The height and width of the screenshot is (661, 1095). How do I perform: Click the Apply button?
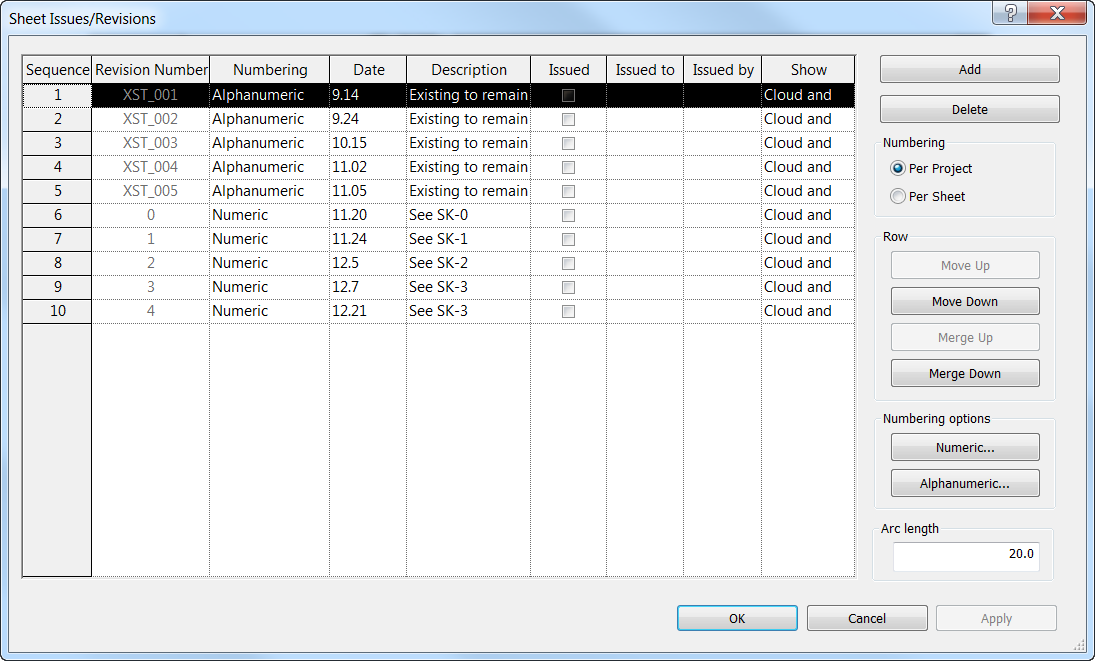pos(996,618)
